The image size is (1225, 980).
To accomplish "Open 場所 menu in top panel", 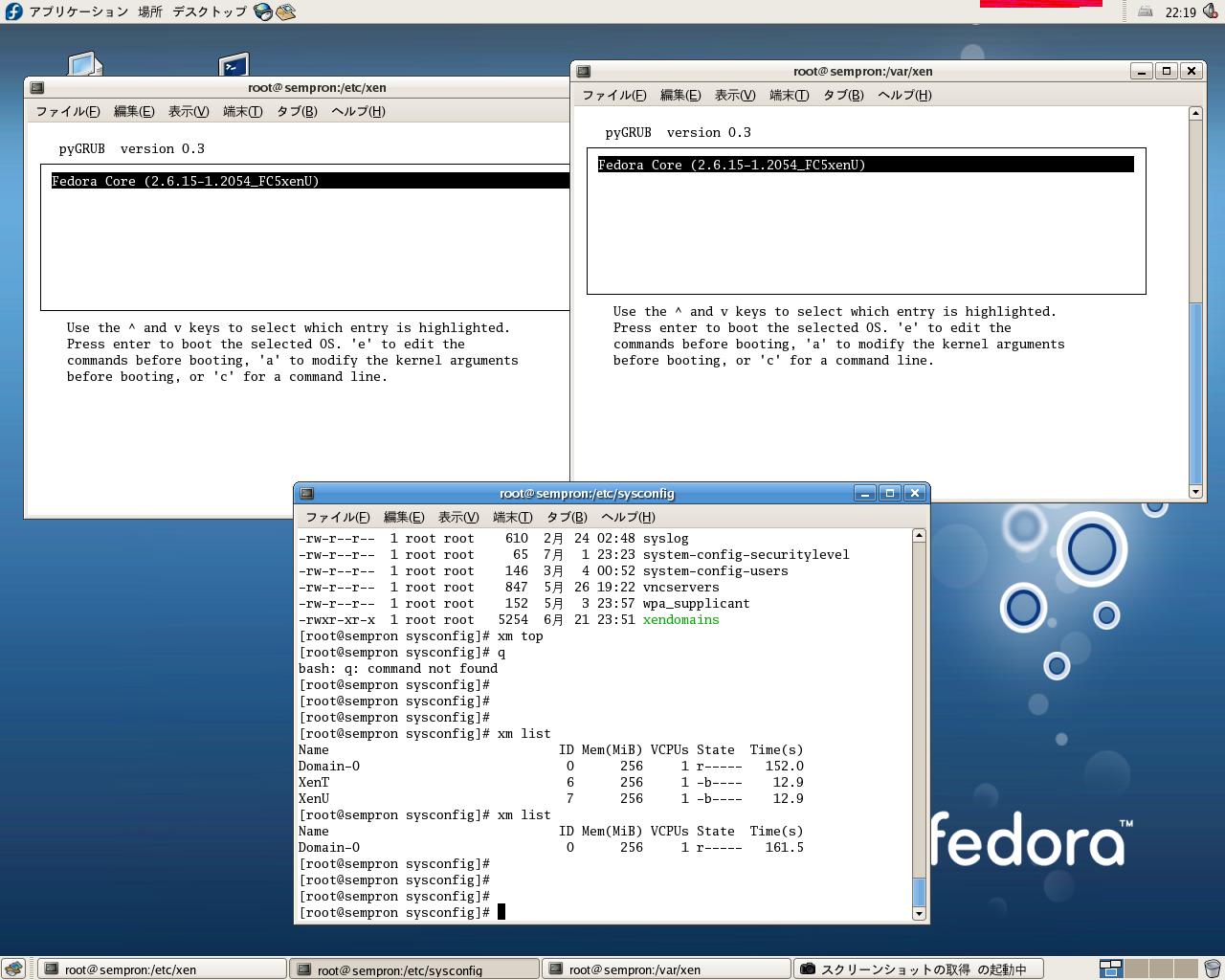I will (150, 11).
